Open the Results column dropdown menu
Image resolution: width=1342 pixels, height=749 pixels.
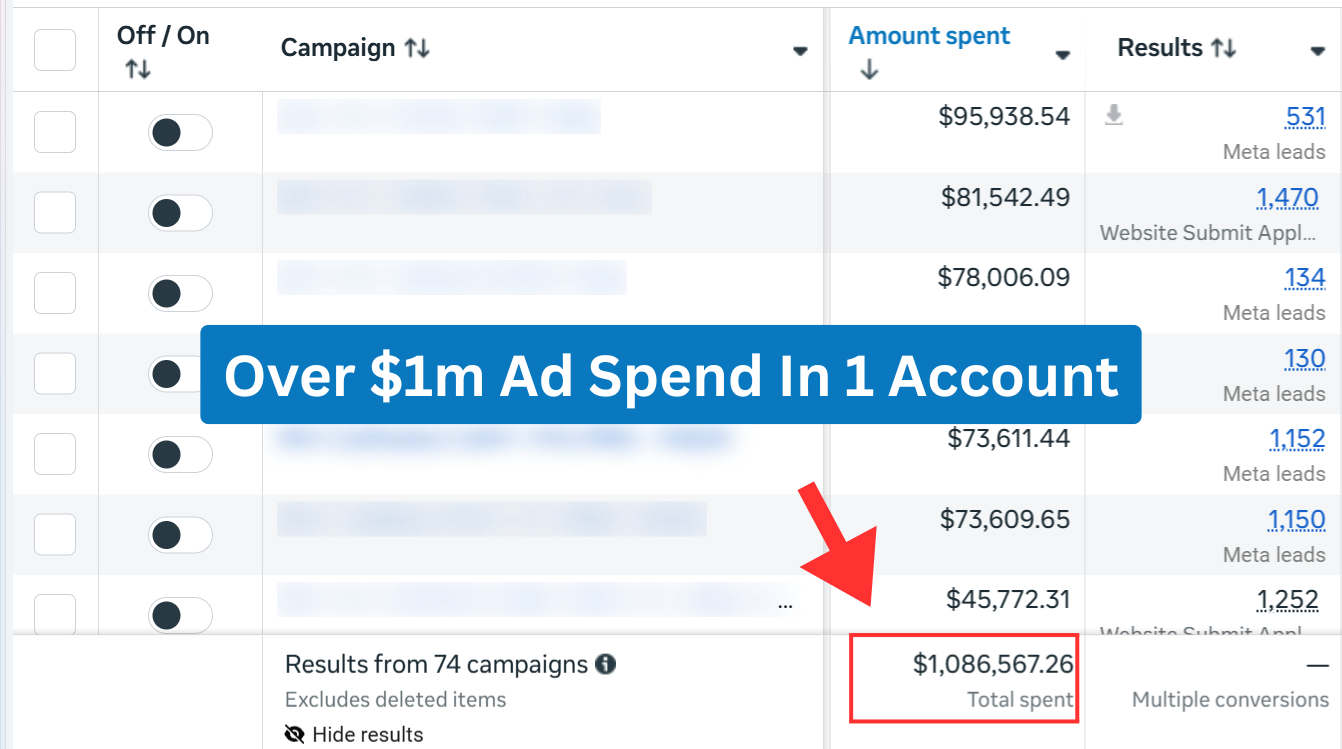(x=1318, y=51)
